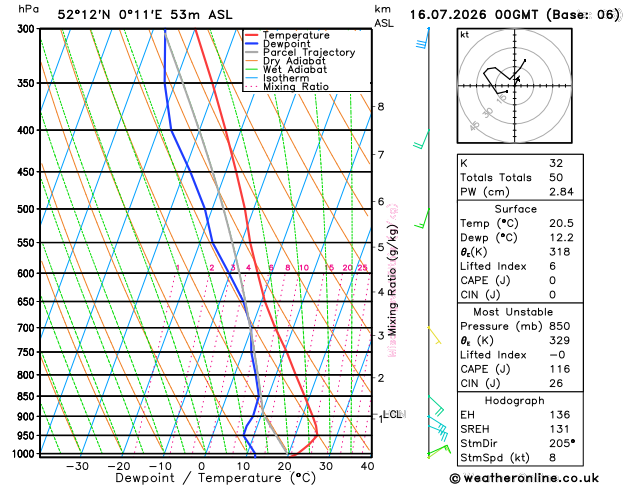
Task: Click the '40' temperature axis label
Action: click(x=367, y=466)
